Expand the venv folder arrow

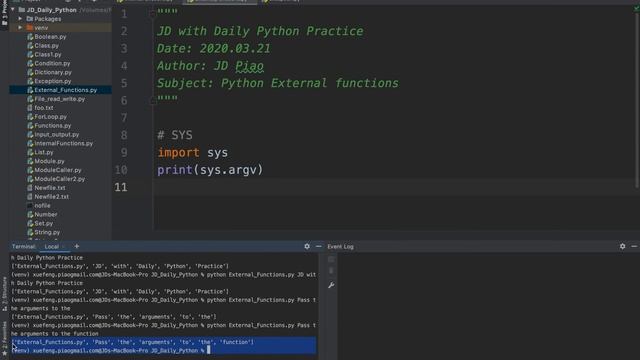(x=20, y=28)
